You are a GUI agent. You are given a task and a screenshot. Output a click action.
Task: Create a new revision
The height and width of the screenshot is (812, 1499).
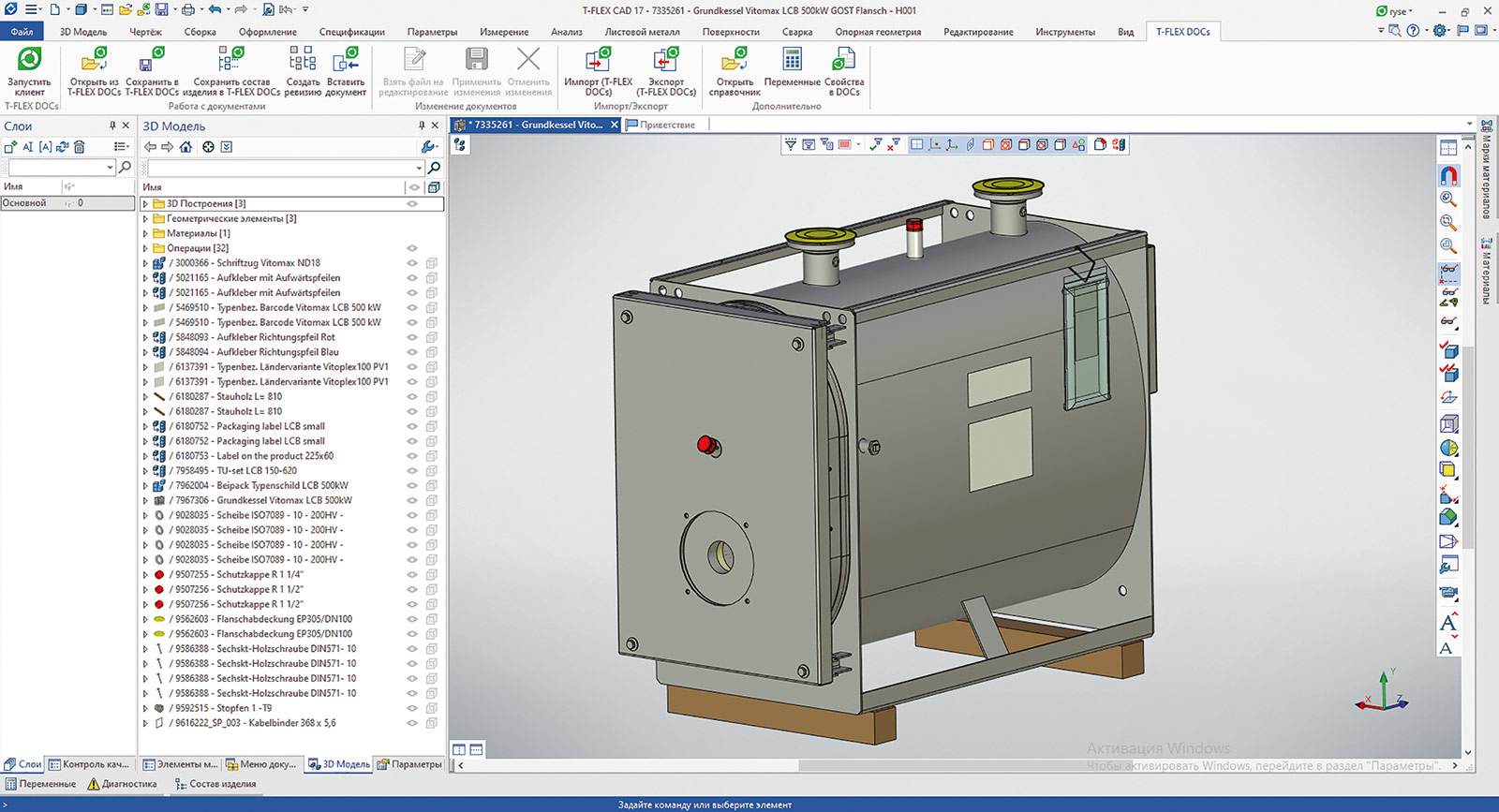click(x=303, y=72)
